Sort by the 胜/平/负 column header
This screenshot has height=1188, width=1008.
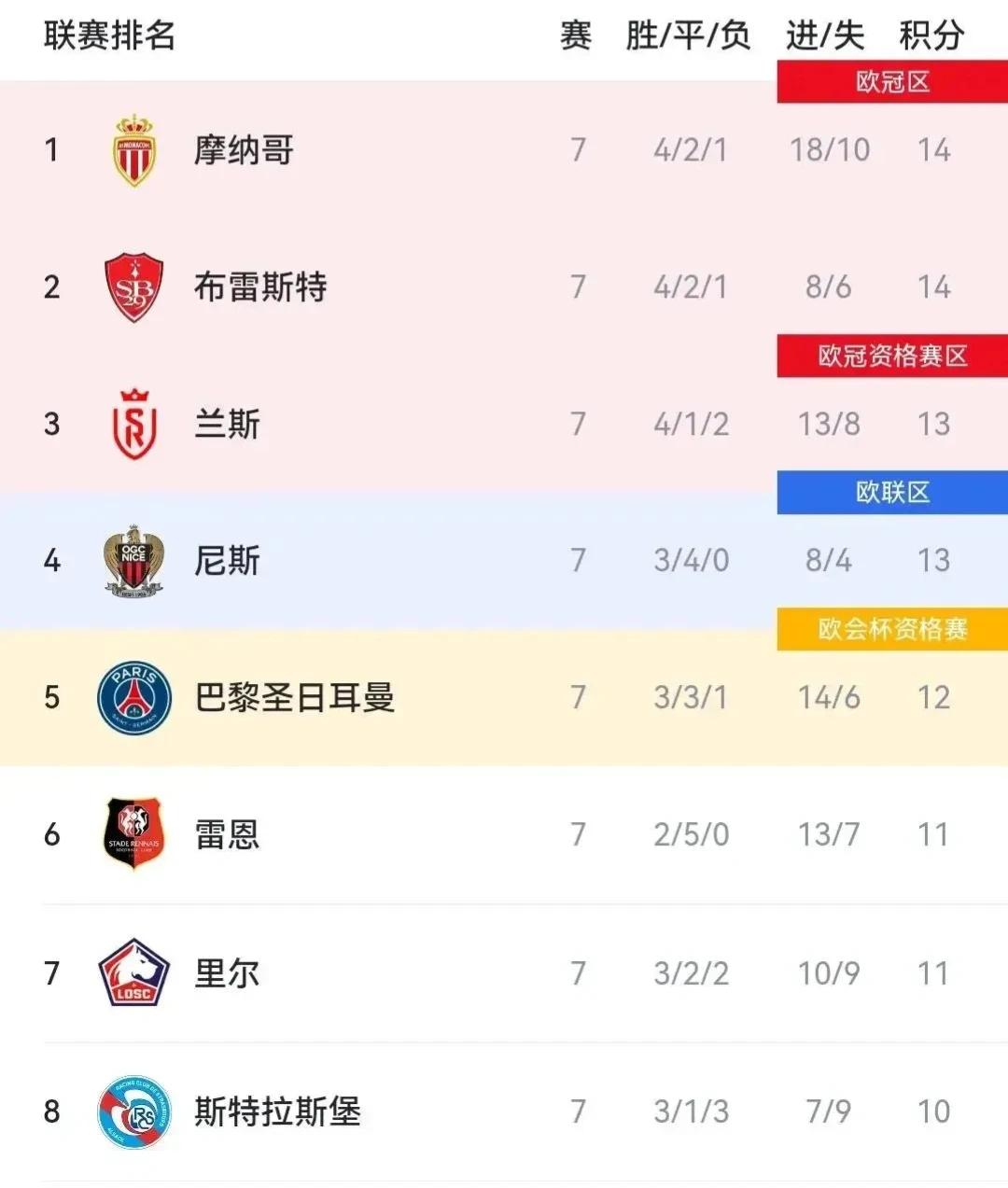pos(688,35)
